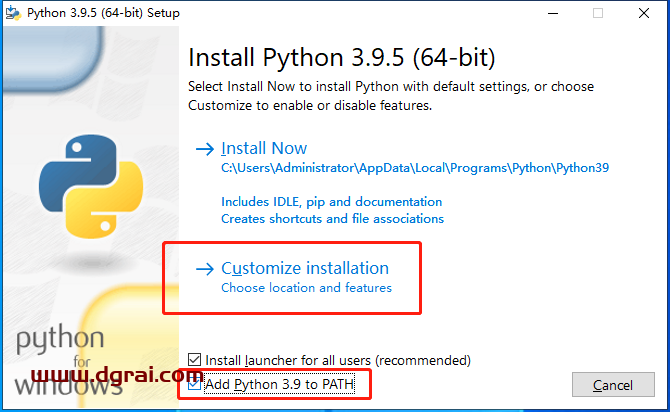Click the 'Install Python 3.9.5 (64-bit)' heading
The image size is (670, 412).
[341, 56]
